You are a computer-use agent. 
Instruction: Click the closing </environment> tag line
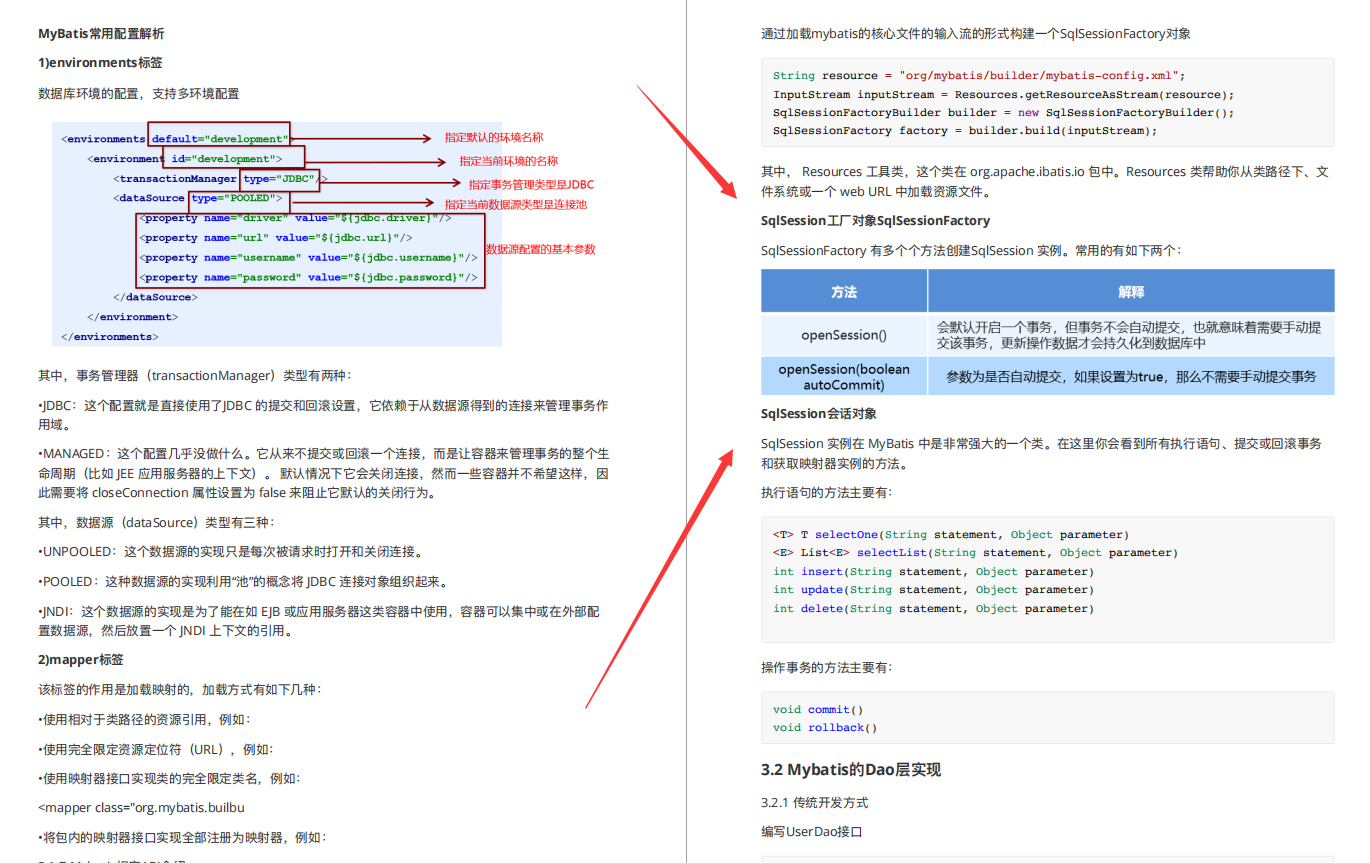[x=132, y=317]
